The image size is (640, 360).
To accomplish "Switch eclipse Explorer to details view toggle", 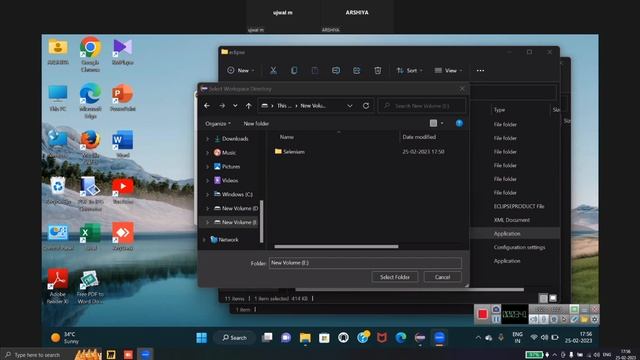I will [543, 298].
